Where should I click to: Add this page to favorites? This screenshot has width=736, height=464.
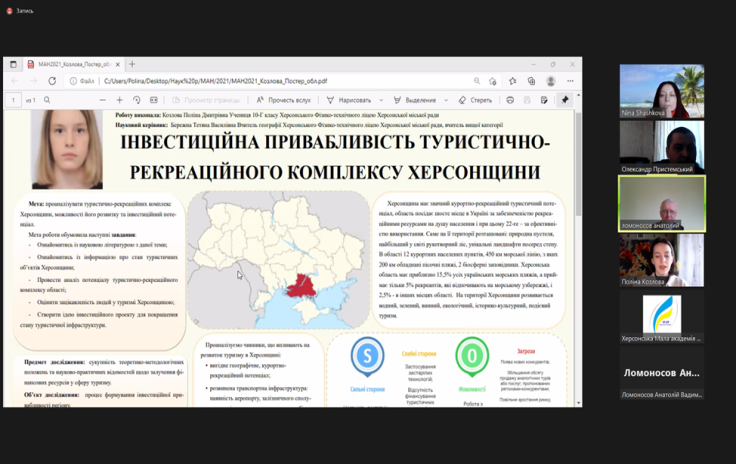pyautogui.click(x=492, y=81)
